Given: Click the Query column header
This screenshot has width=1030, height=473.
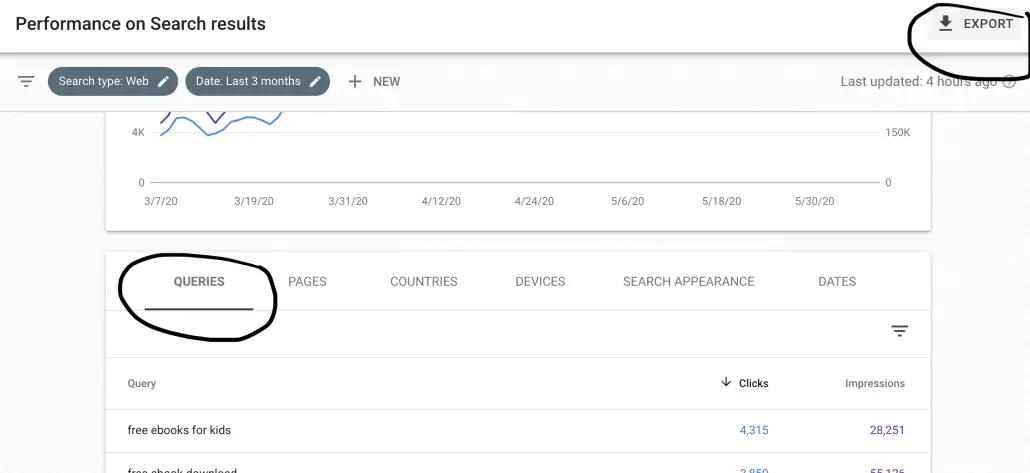Looking at the screenshot, I should pyautogui.click(x=141, y=384).
